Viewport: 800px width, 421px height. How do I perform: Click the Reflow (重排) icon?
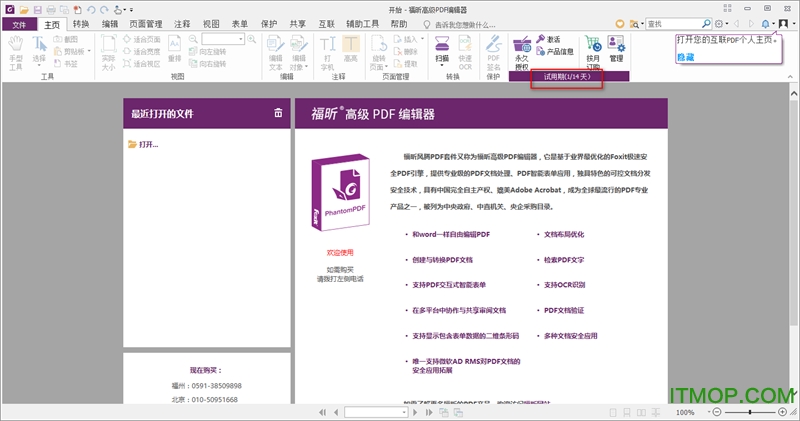(174, 49)
